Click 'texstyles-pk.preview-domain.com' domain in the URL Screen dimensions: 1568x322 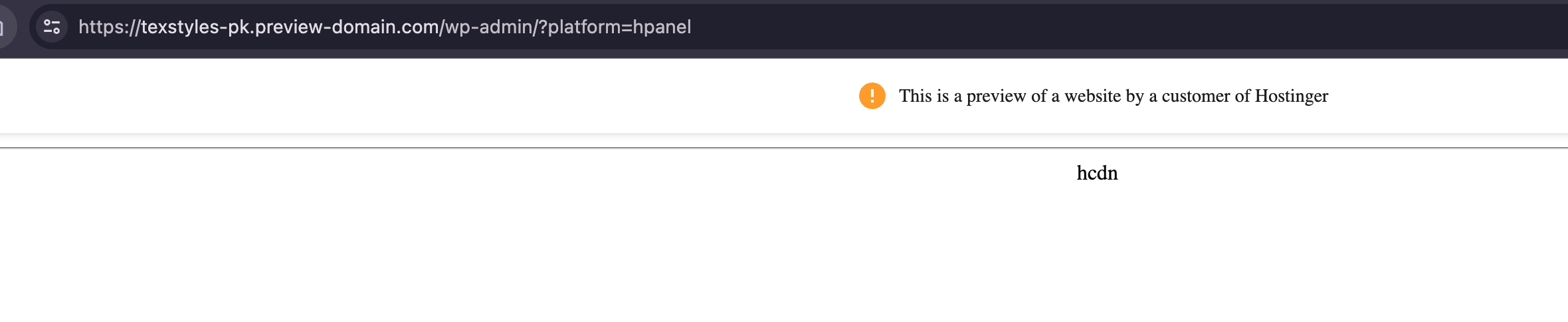pos(290,27)
